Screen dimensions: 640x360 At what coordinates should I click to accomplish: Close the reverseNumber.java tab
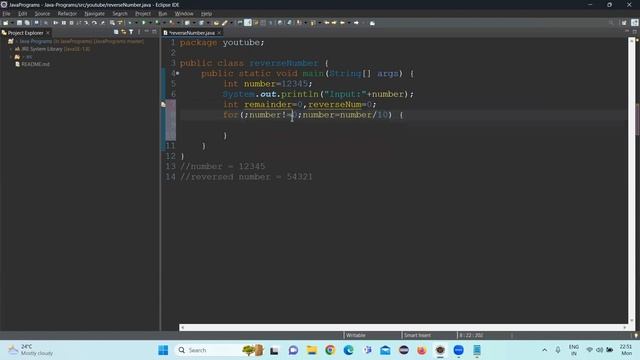219,33
